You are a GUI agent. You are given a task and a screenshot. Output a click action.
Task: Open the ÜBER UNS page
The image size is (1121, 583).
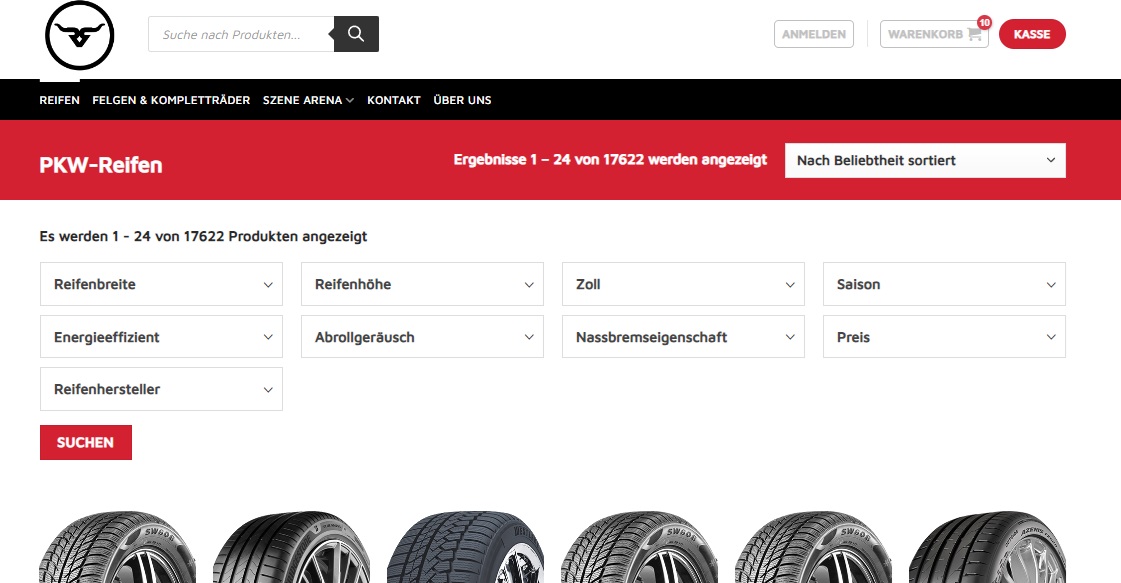[x=463, y=100]
